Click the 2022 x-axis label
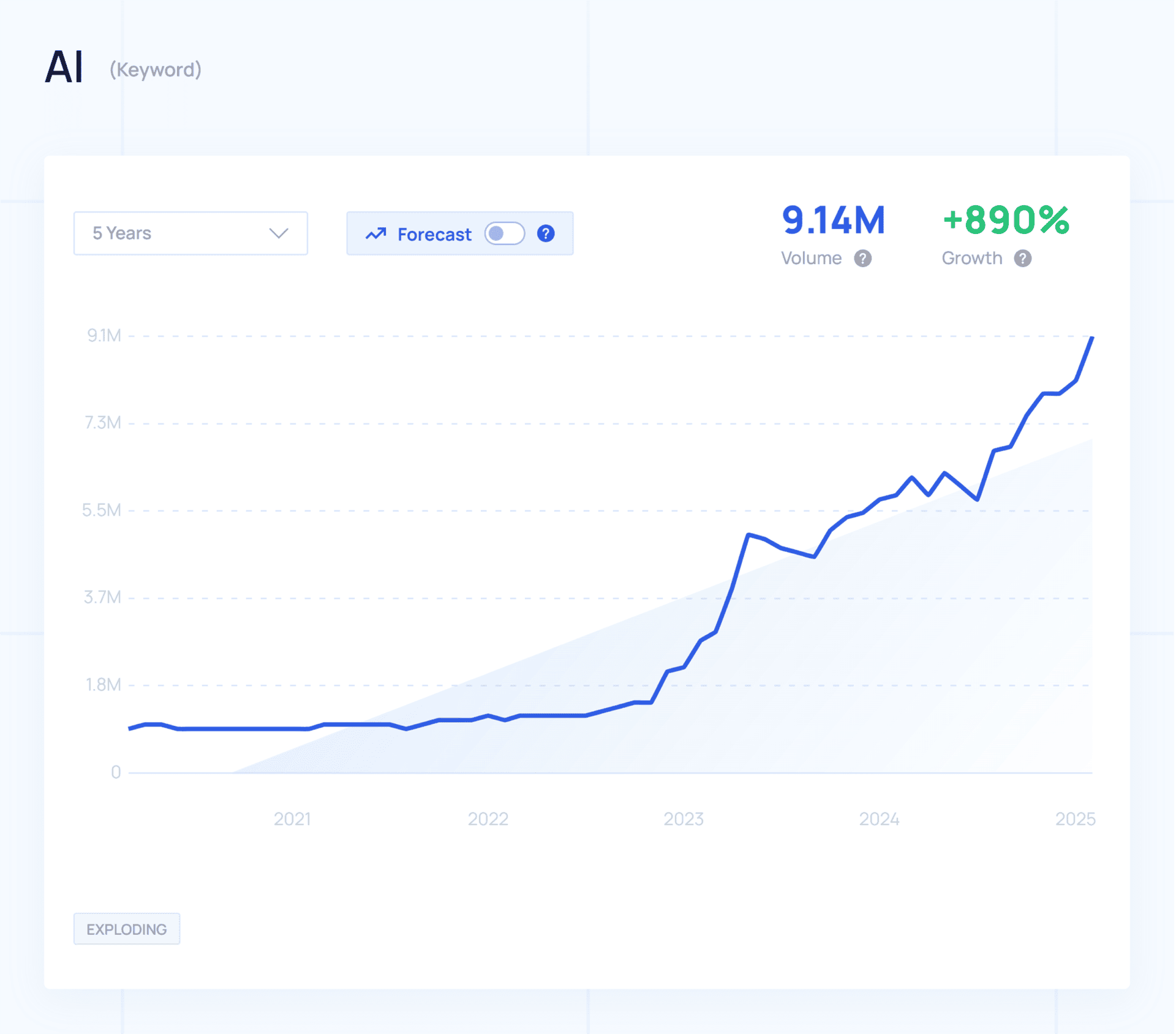The image size is (1176, 1034). pos(488,819)
